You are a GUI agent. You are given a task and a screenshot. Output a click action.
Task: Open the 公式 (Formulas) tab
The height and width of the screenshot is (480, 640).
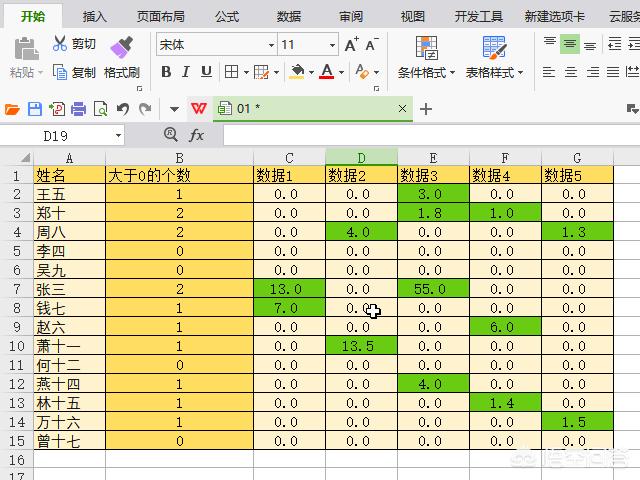[x=227, y=16]
